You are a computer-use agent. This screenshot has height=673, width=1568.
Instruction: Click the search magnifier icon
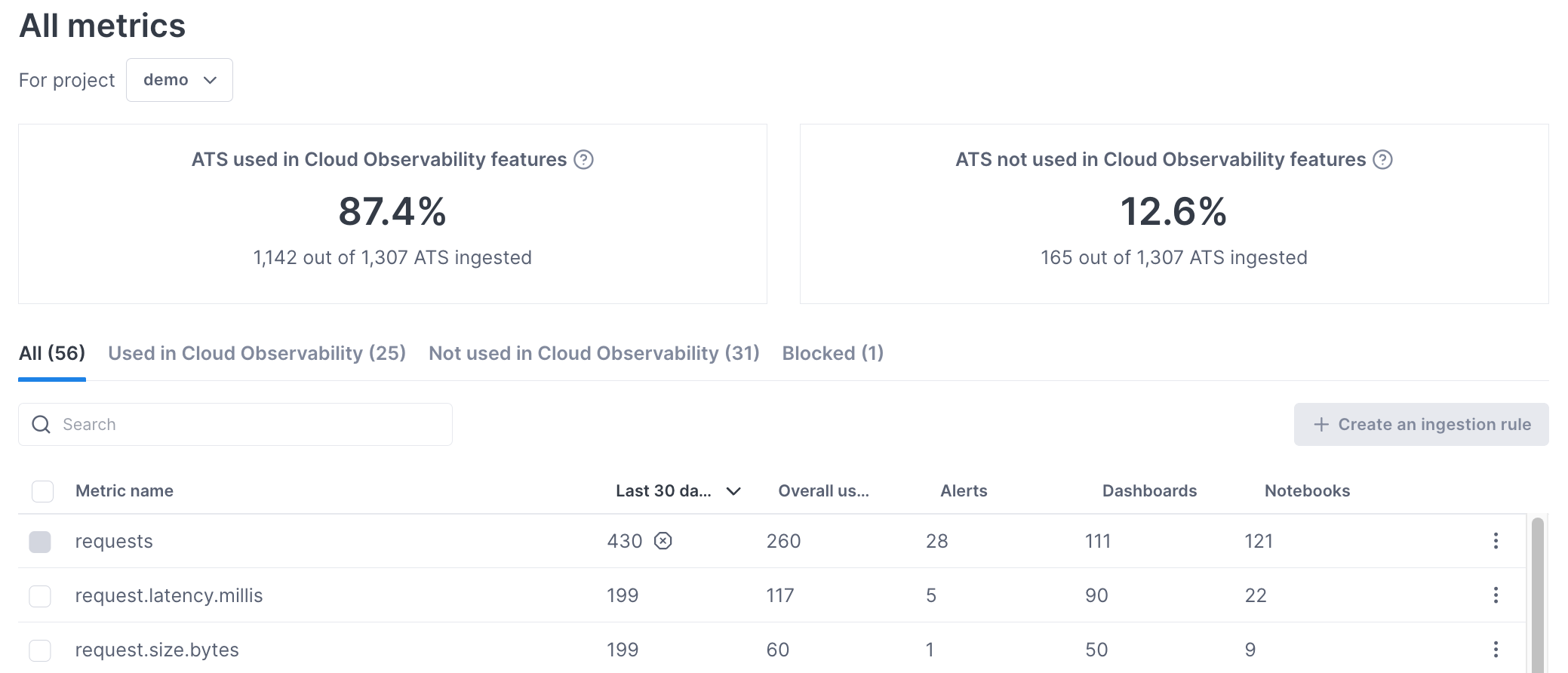coord(42,424)
